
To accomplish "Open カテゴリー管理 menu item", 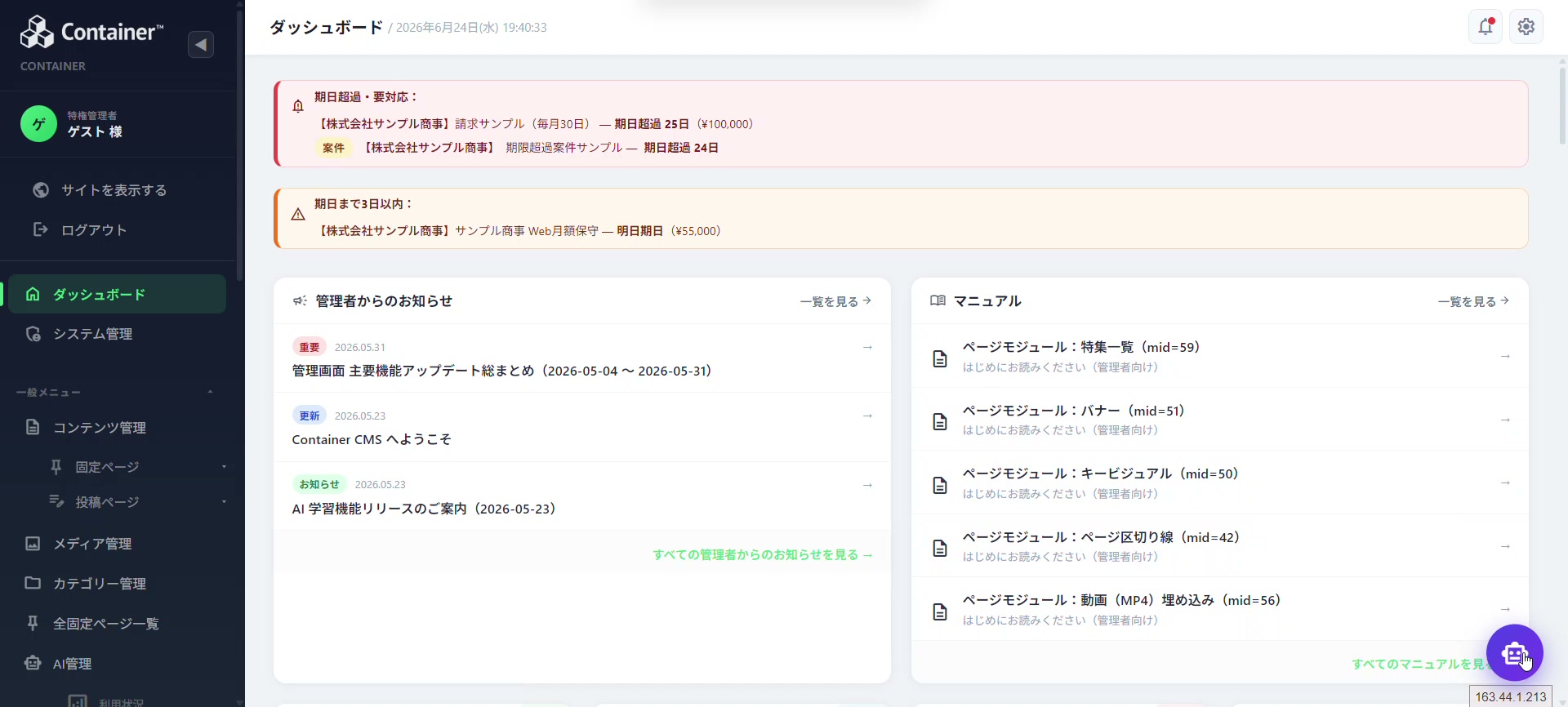I will click(117, 583).
